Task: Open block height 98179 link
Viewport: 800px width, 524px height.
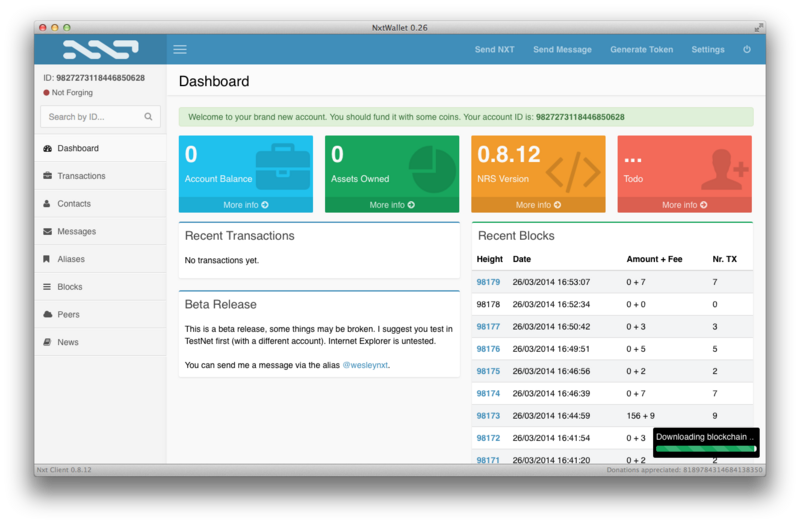Action: (488, 282)
